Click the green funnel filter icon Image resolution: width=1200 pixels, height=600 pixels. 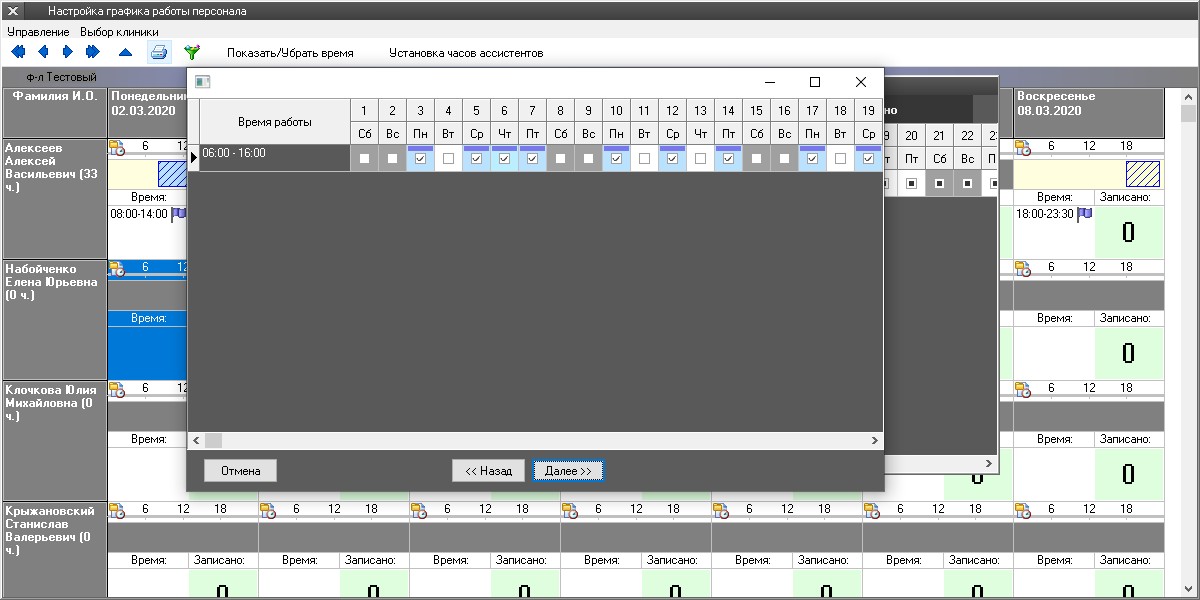pyautogui.click(x=192, y=52)
